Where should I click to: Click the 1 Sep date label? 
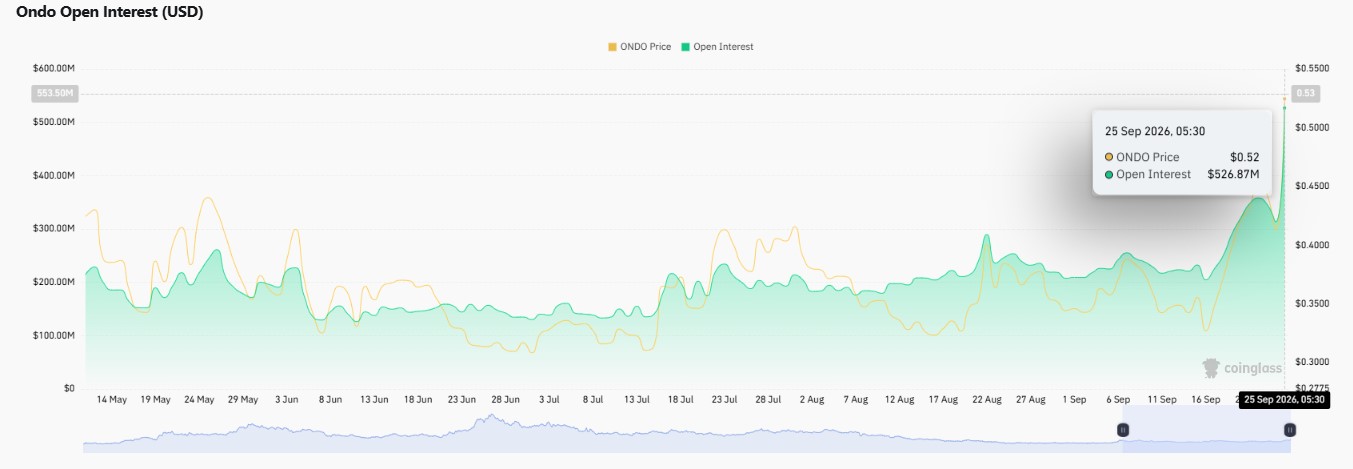click(1074, 399)
